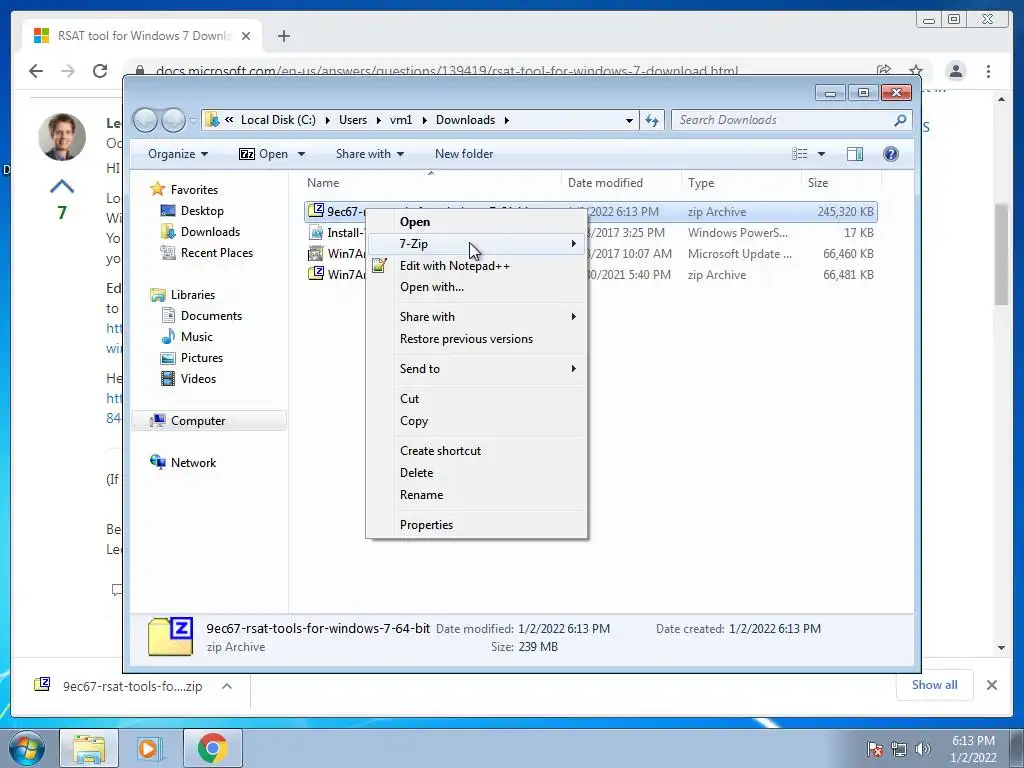The width and height of the screenshot is (1024, 768).
Task: Sort by the Name column header
Action: tap(431, 183)
